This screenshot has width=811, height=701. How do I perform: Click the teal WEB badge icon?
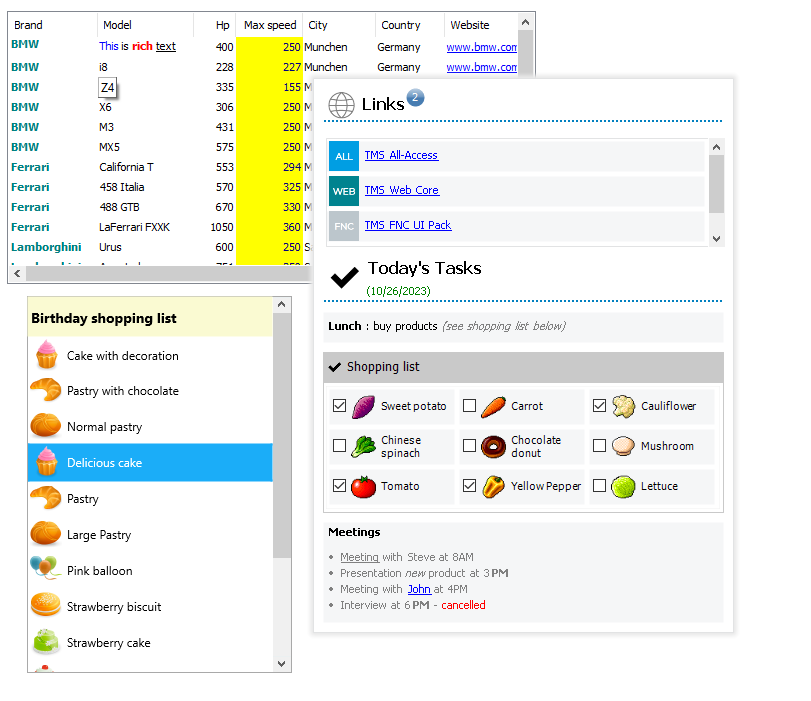click(x=344, y=191)
